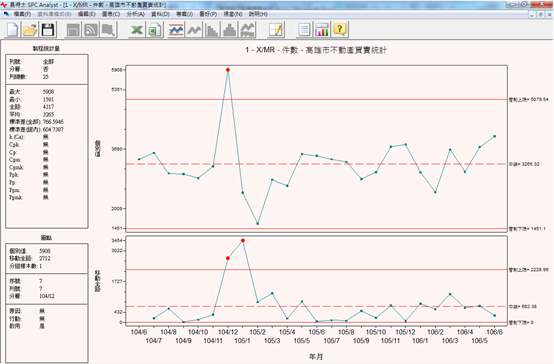Open the 檔案(F) menu

(x=22, y=14)
